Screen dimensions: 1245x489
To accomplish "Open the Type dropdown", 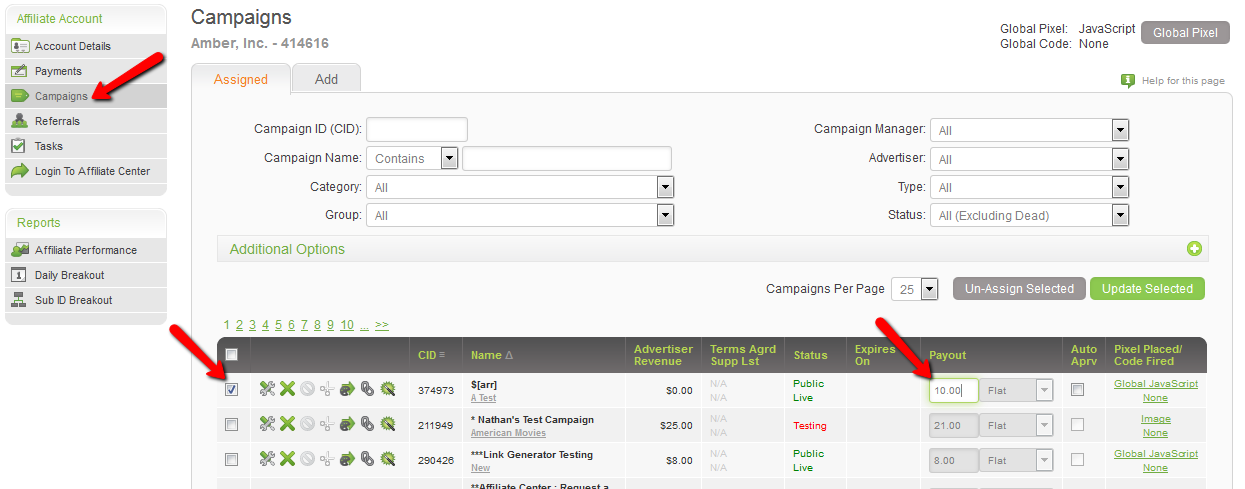I will 1029,187.
